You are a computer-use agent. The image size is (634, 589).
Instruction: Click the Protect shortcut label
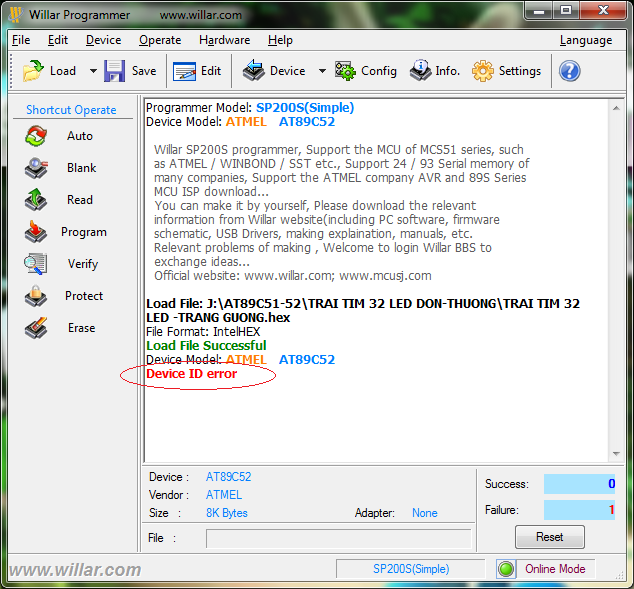[84, 296]
